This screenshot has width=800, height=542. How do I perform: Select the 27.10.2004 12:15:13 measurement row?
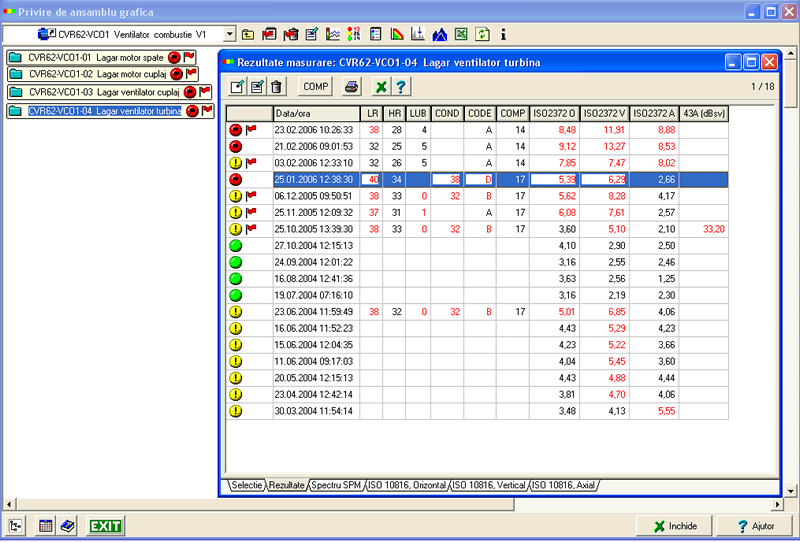[x=314, y=246]
